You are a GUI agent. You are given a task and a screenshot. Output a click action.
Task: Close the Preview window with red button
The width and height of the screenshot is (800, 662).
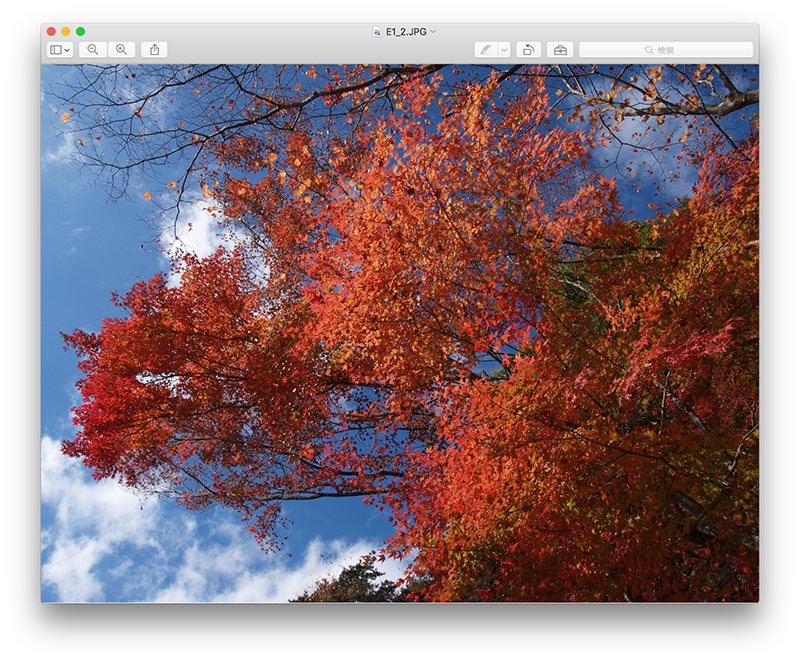[51, 32]
